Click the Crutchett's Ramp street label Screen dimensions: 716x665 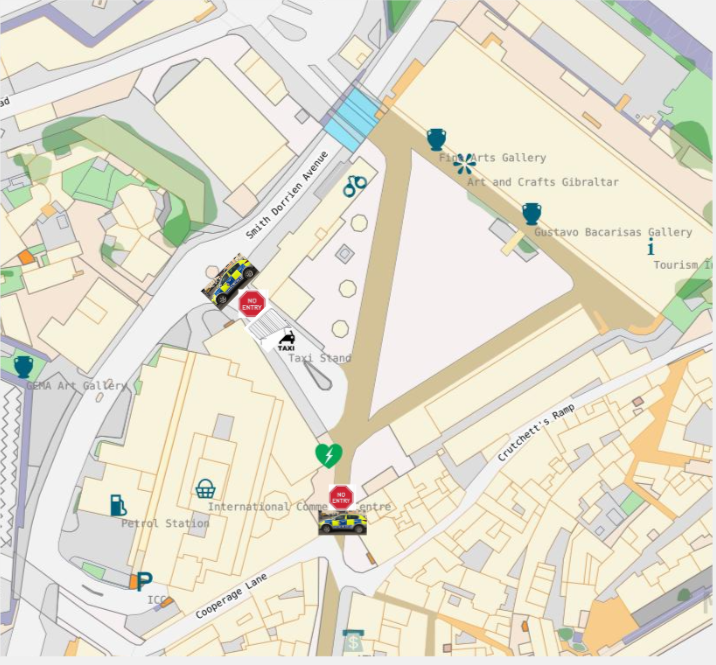(x=536, y=432)
